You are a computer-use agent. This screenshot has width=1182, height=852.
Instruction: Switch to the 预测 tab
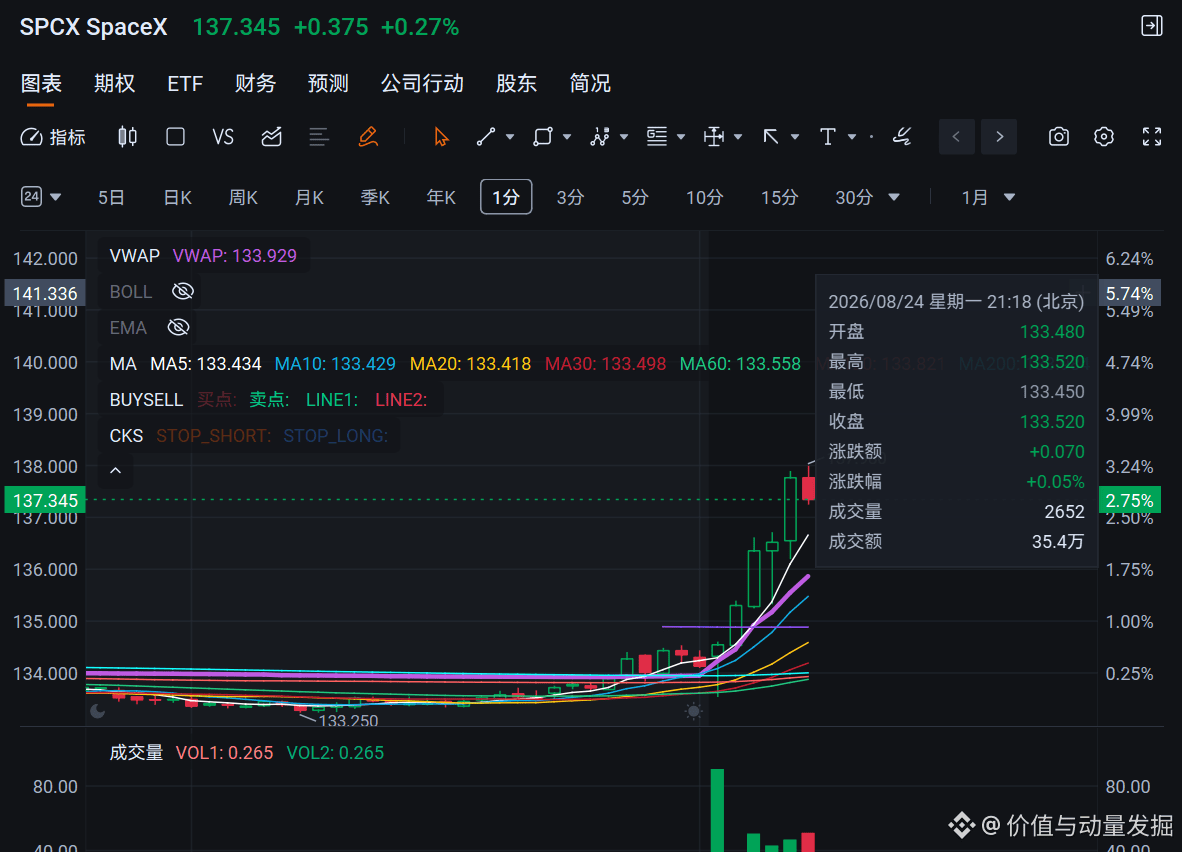click(328, 83)
